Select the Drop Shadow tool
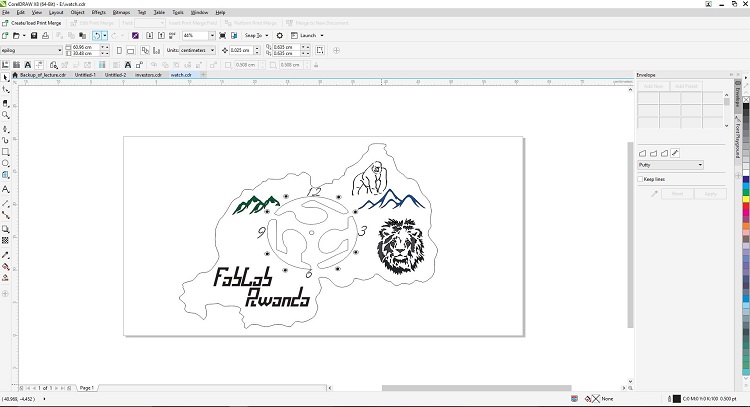Image resolution: width=750 pixels, height=407 pixels. coord(5,229)
